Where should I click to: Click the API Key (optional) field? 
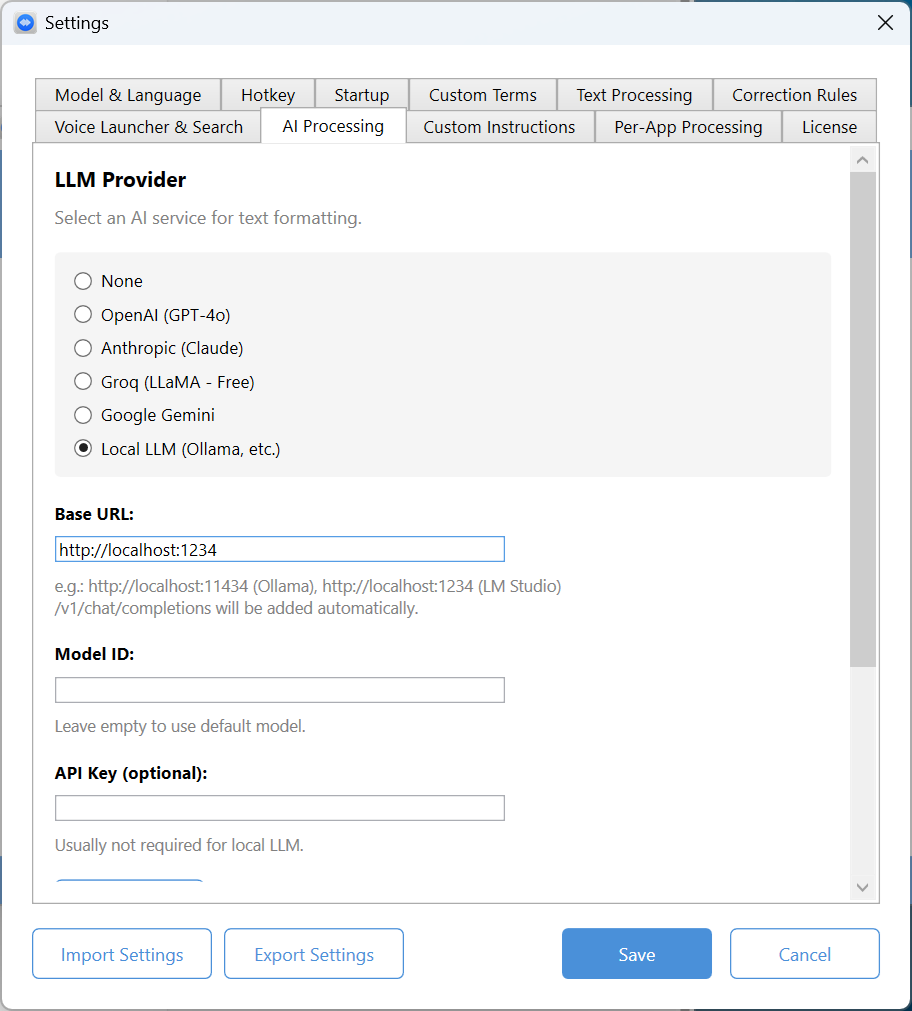point(280,808)
